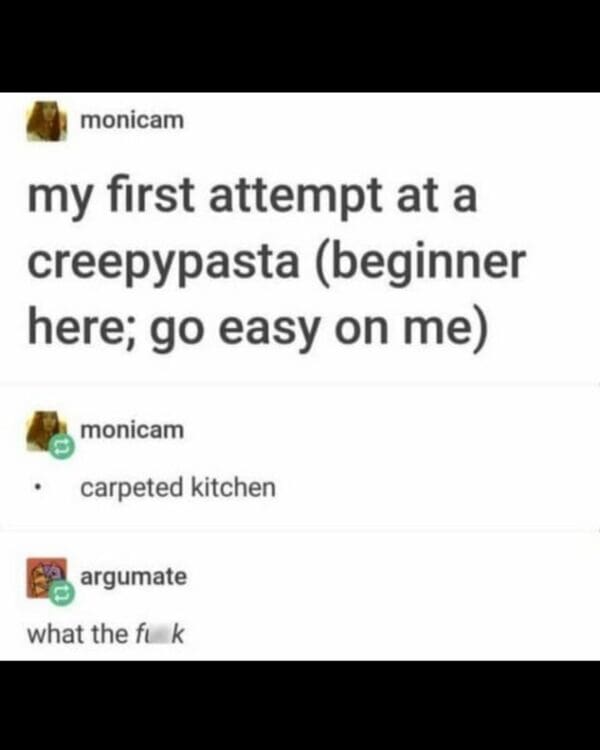The image size is (600, 750).
Task: Click the phrase "go easy on me)"
Action: [320, 330]
